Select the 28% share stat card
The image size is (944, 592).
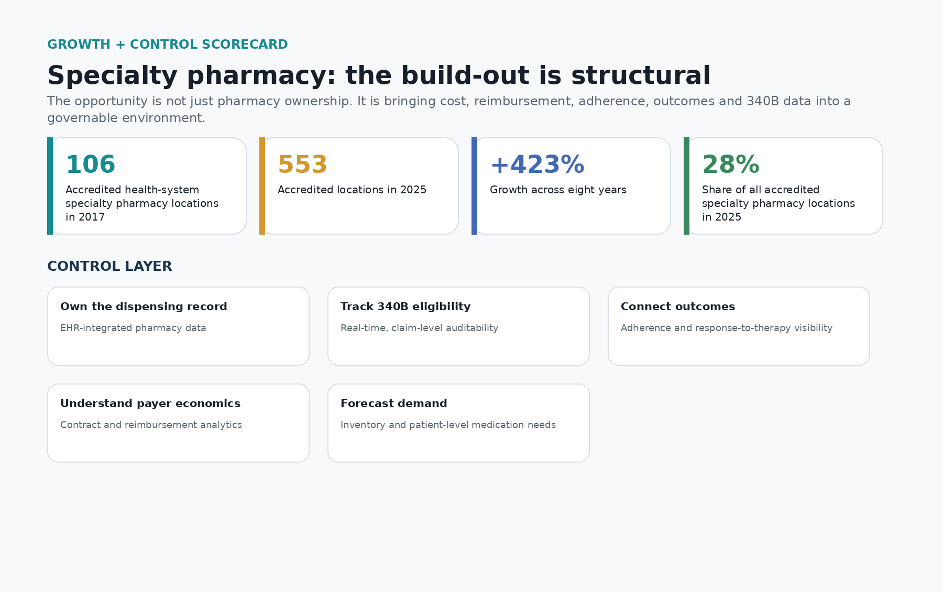(x=783, y=186)
